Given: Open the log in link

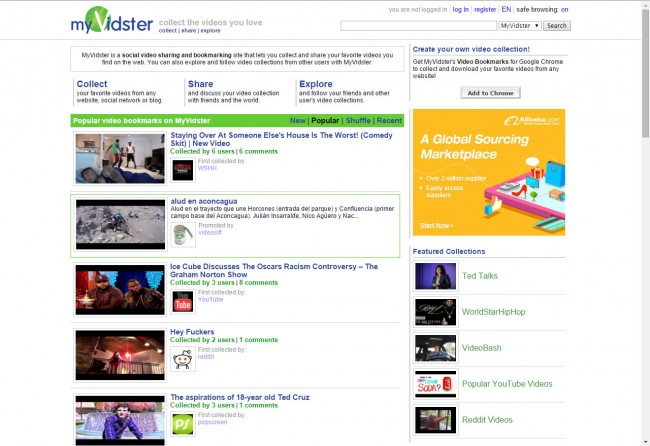Looking at the screenshot, I should 460,9.
